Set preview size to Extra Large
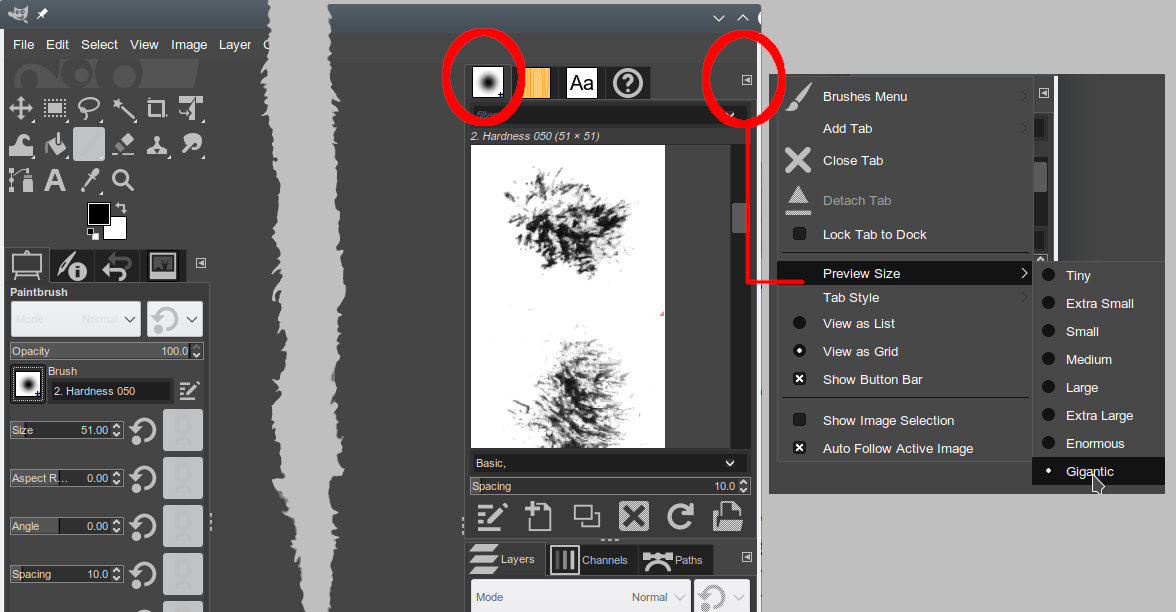1176x612 pixels. [1099, 416]
